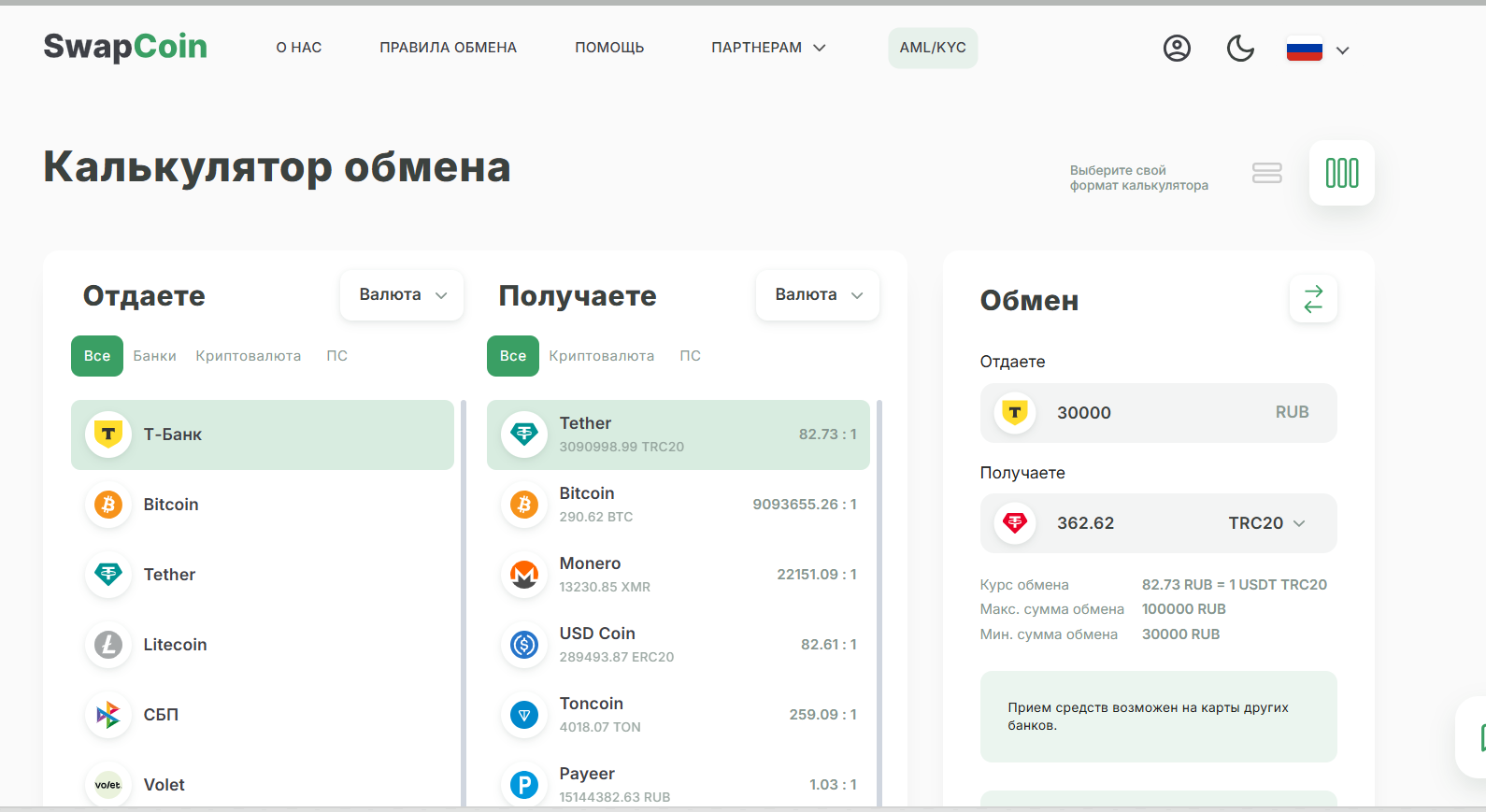Click Tether TRC20 icon in Получаете list
The height and width of the screenshot is (812, 1486).
point(524,434)
